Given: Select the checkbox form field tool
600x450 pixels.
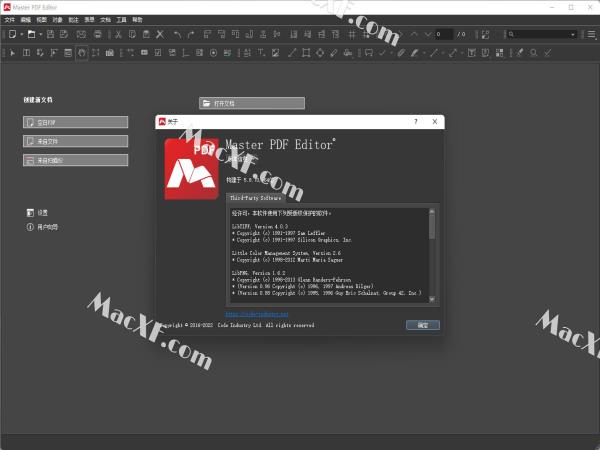Looking at the screenshot, I should point(158,53).
